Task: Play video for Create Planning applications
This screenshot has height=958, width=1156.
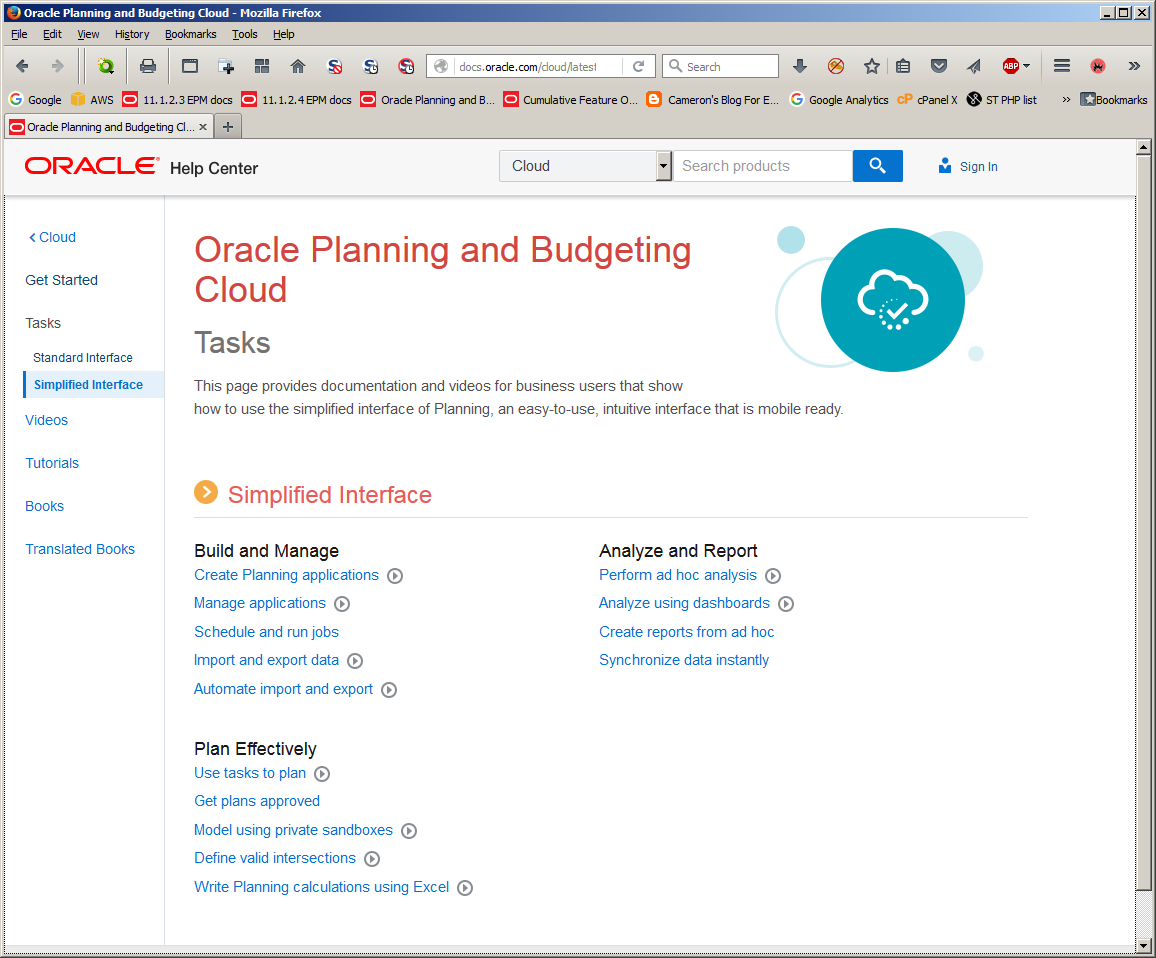Action: pos(395,576)
